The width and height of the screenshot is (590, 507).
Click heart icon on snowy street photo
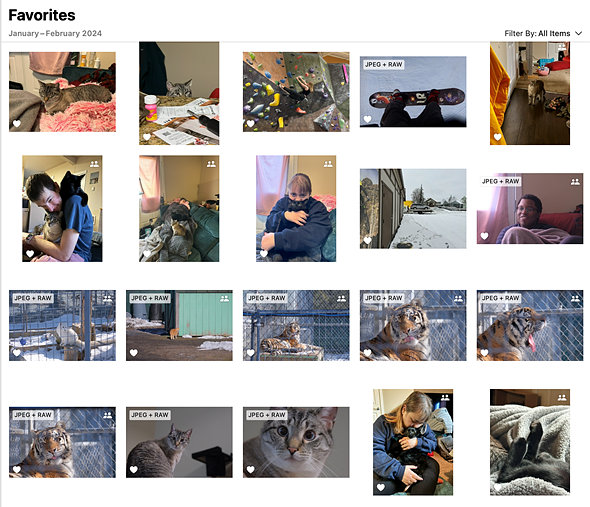(x=368, y=240)
